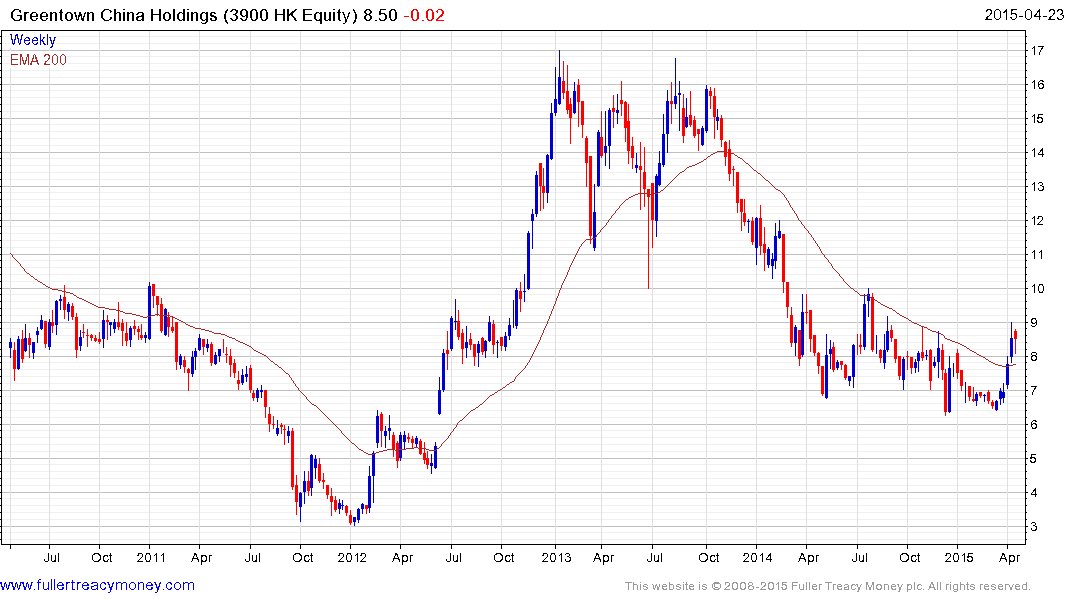This screenshot has height=600, width=1075.
Task: Click the 17 price level on the axis
Action: [1039, 51]
